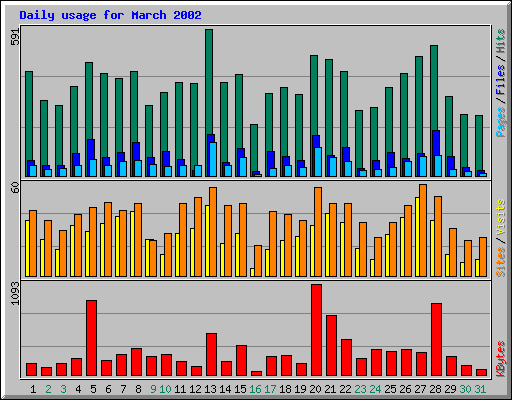This screenshot has width=512, height=400.
Task: Click the red KBytes bar for day 5
Action: coord(92,338)
